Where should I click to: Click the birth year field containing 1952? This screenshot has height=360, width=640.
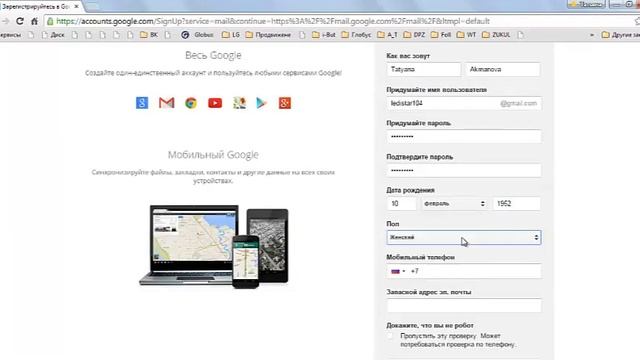(x=517, y=203)
